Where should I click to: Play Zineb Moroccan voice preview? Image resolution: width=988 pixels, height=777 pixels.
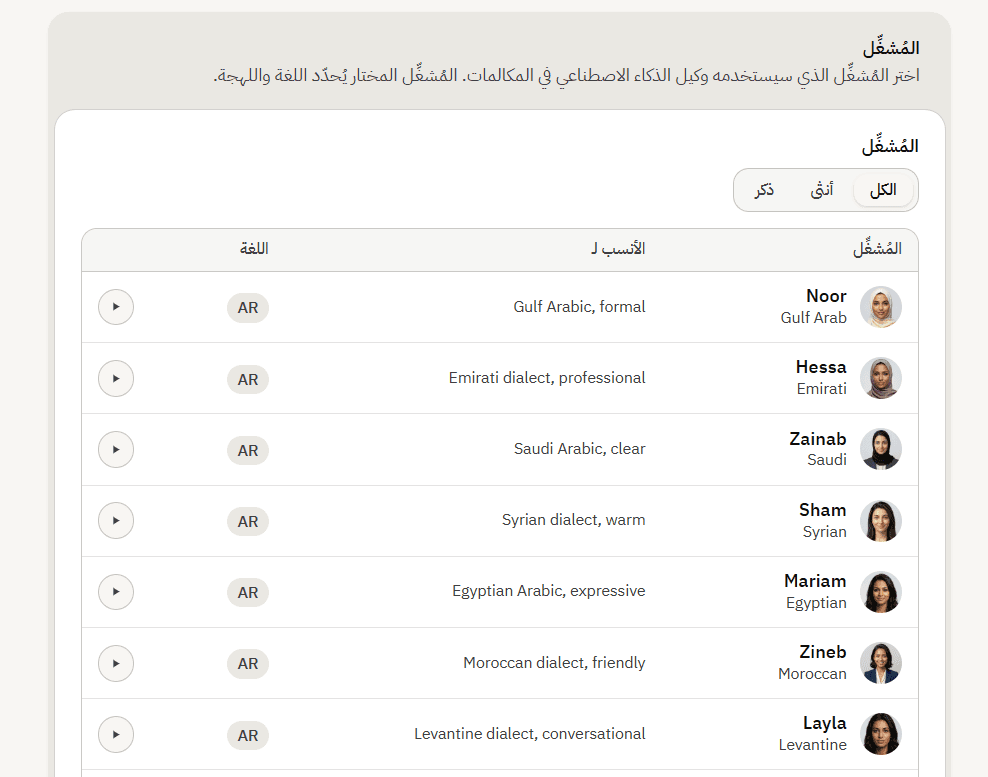tap(116, 663)
